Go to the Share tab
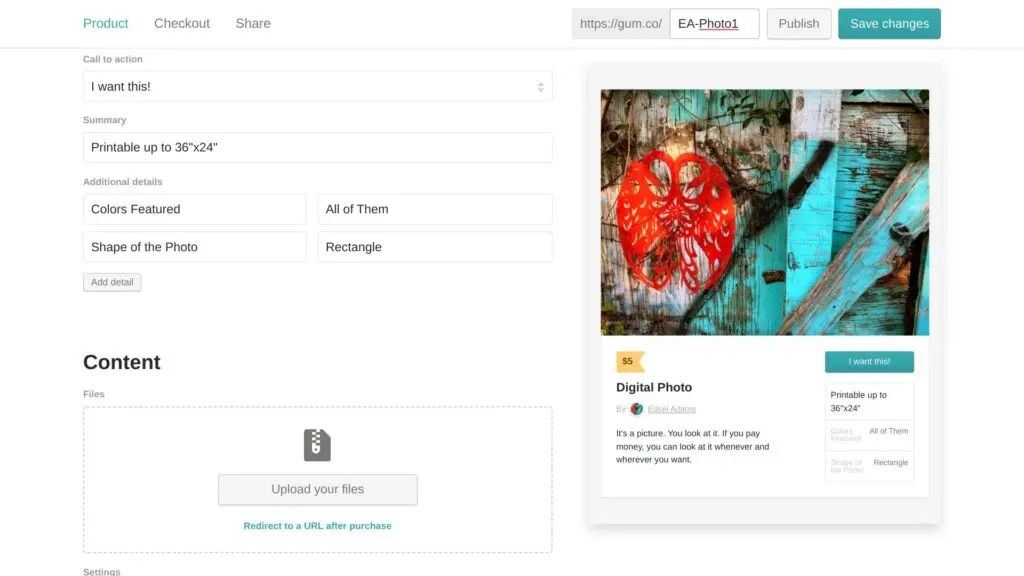Image resolution: width=1024 pixels, height=576 pixels. [253, 23]
